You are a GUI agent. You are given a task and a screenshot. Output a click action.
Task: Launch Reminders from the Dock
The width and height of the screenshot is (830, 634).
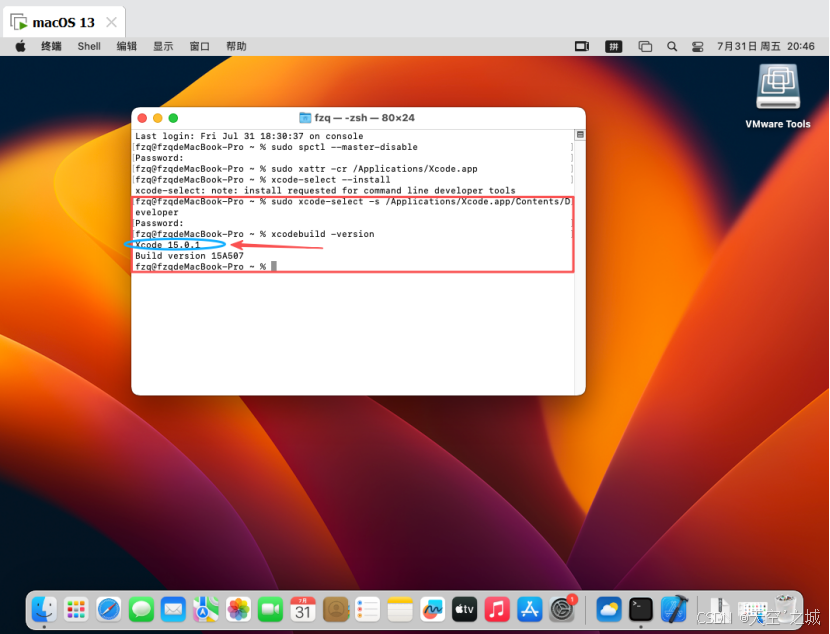click(368, 610)
